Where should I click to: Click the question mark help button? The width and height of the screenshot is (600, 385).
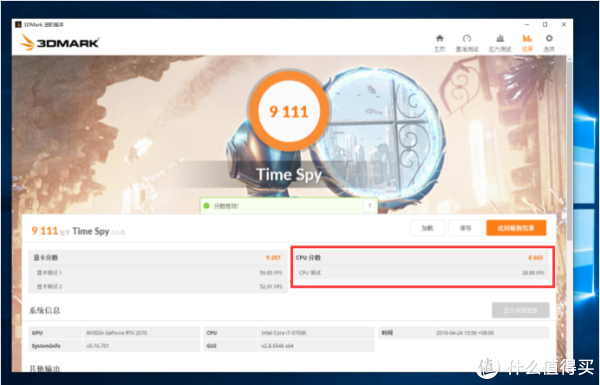coord(369,206)
